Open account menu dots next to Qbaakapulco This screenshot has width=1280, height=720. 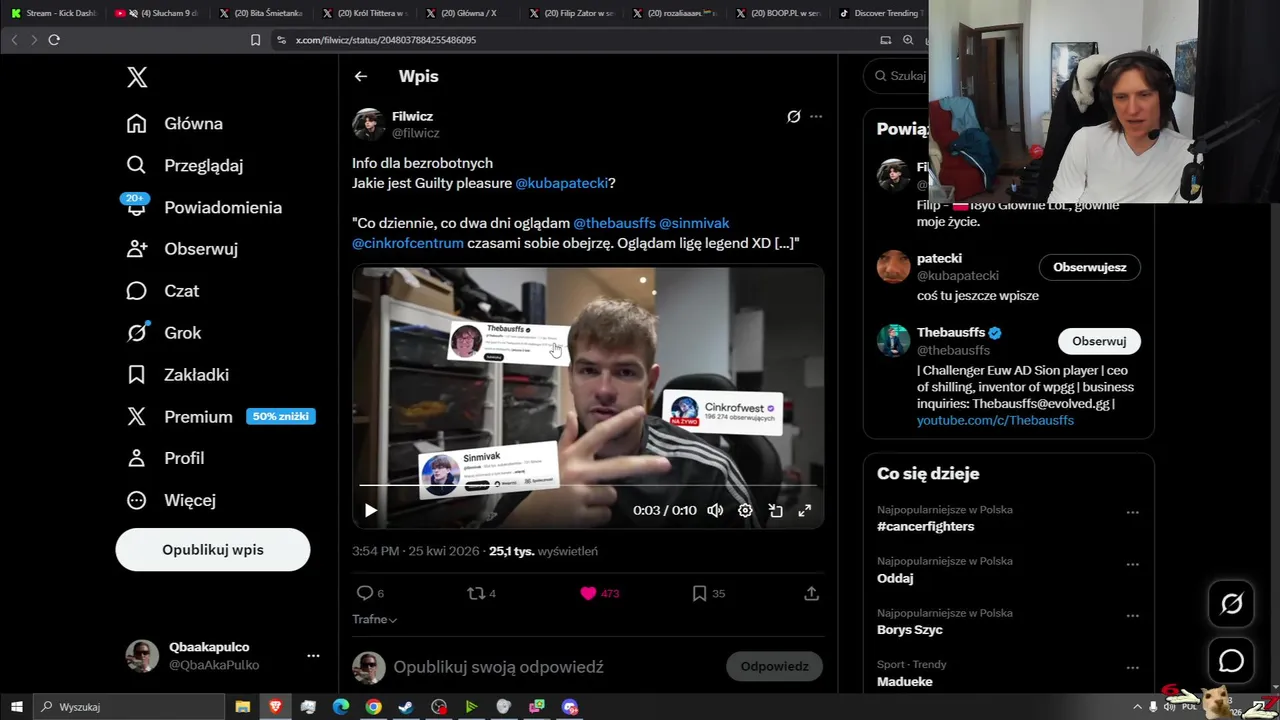coord(313,656)
